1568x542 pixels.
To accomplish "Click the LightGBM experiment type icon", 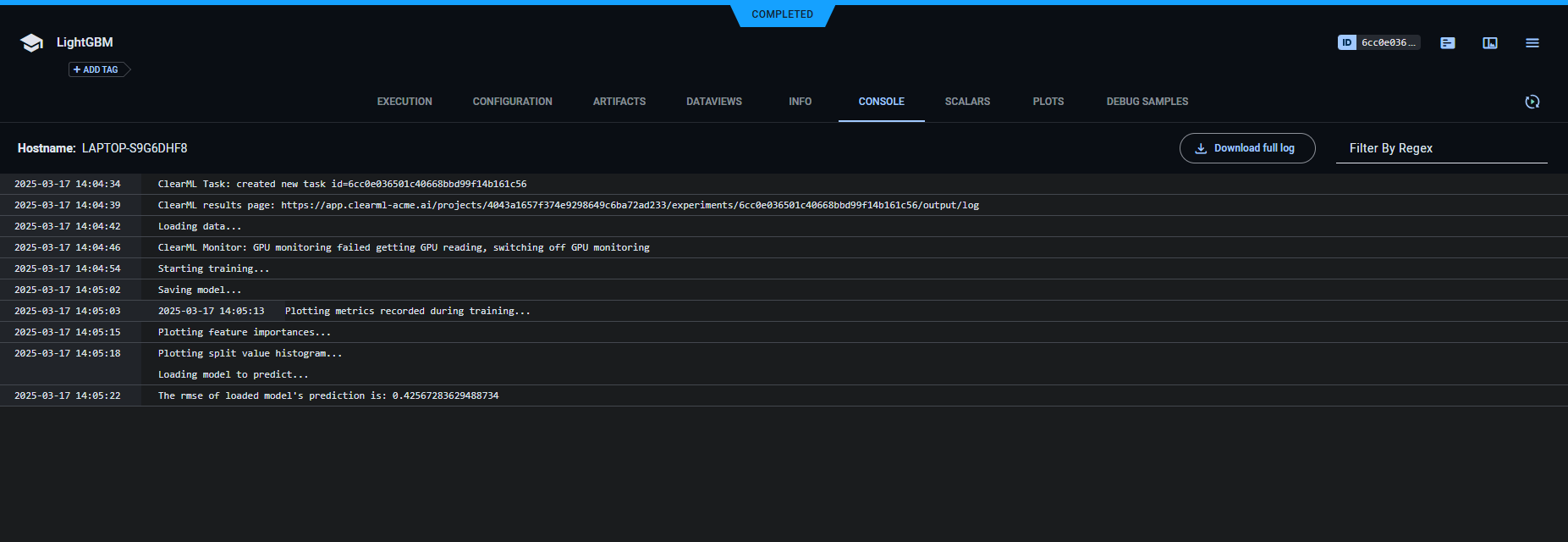I will pyautogui.click(x=31, y=43).
